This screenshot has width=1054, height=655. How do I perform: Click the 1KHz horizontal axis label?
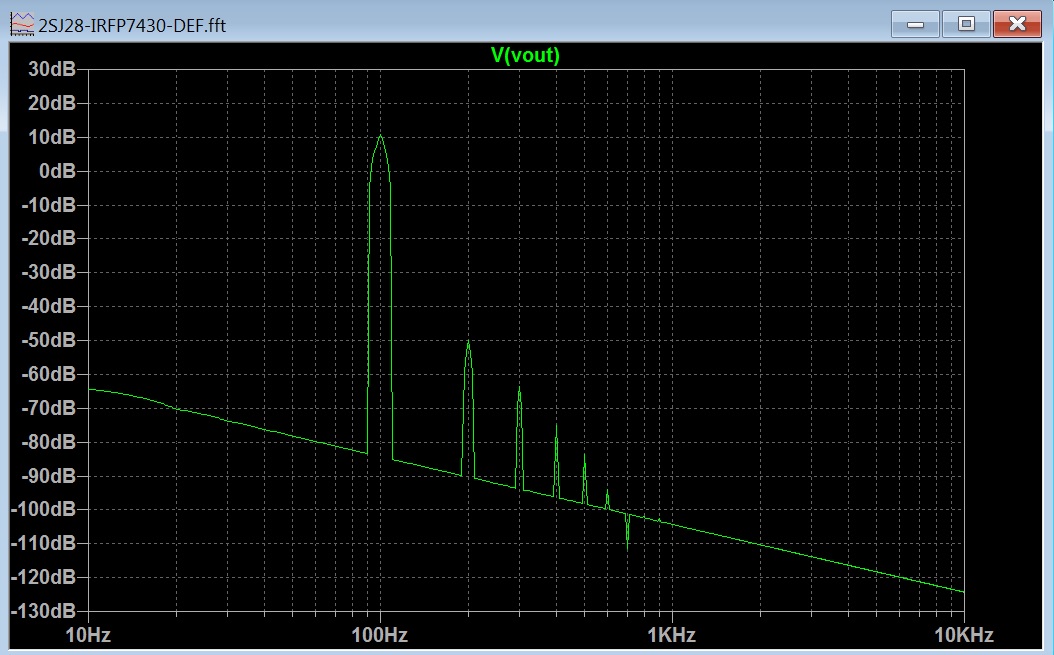(672, 635)
